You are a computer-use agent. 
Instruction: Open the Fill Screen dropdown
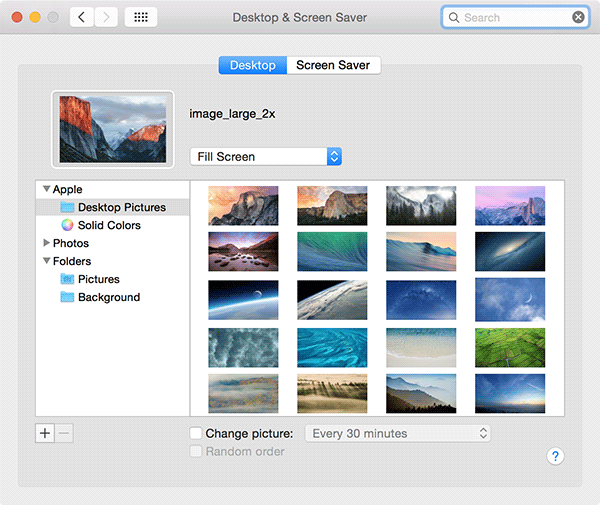(x=266, y=157)
